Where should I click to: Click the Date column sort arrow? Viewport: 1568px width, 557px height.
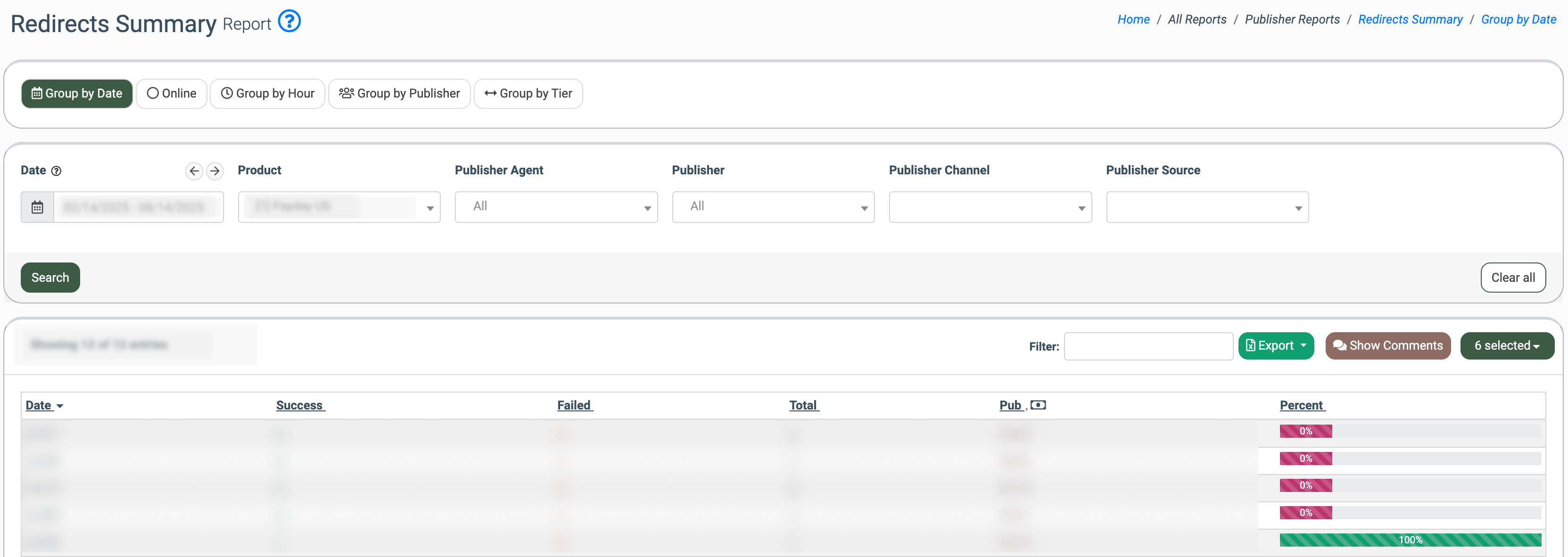60,406
